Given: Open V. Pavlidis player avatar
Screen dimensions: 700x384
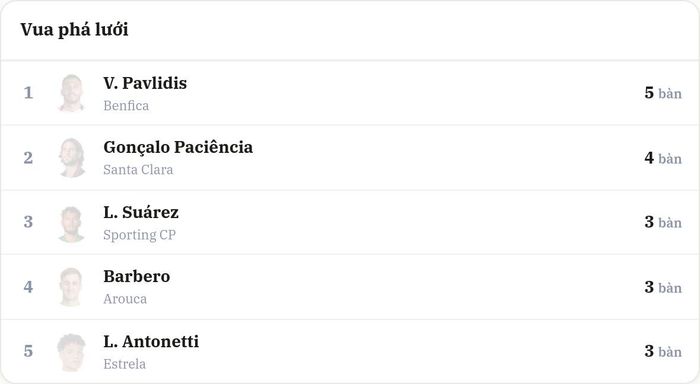Looking at the screenshot, I should pyautogui.click(x=71, y=93).
